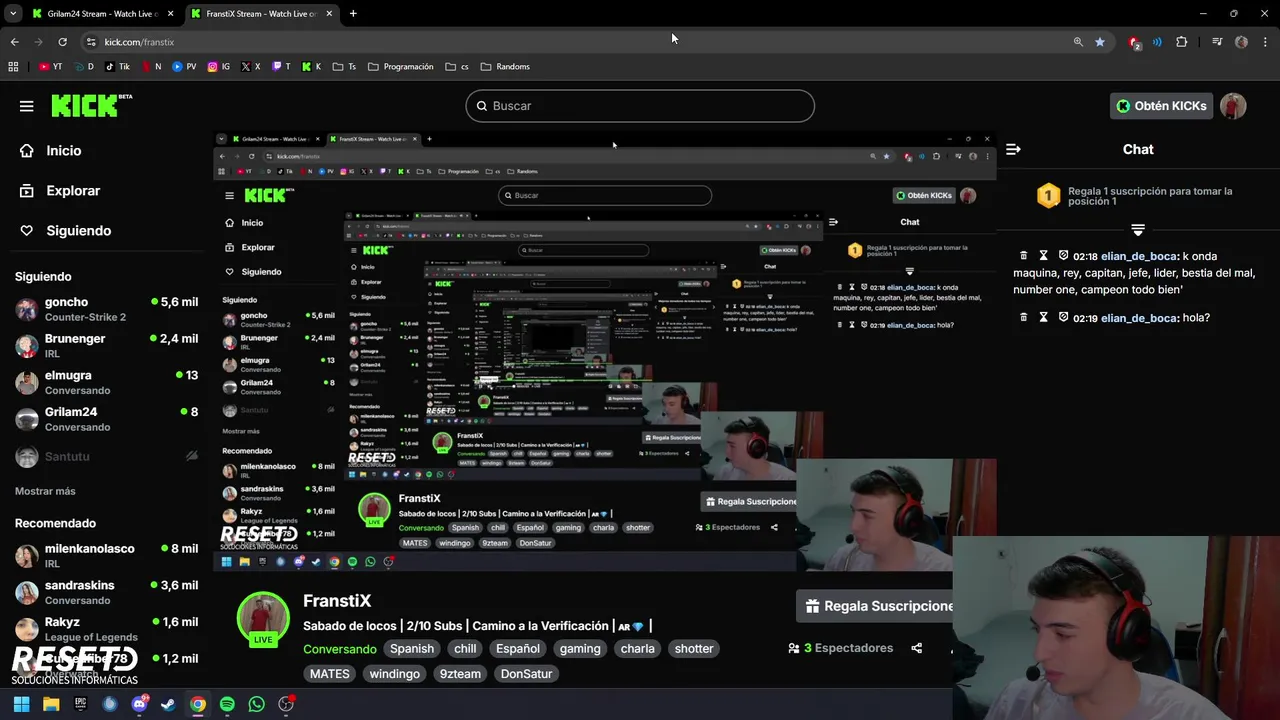Open Randoms bookmarks folder

coord(505,67)
